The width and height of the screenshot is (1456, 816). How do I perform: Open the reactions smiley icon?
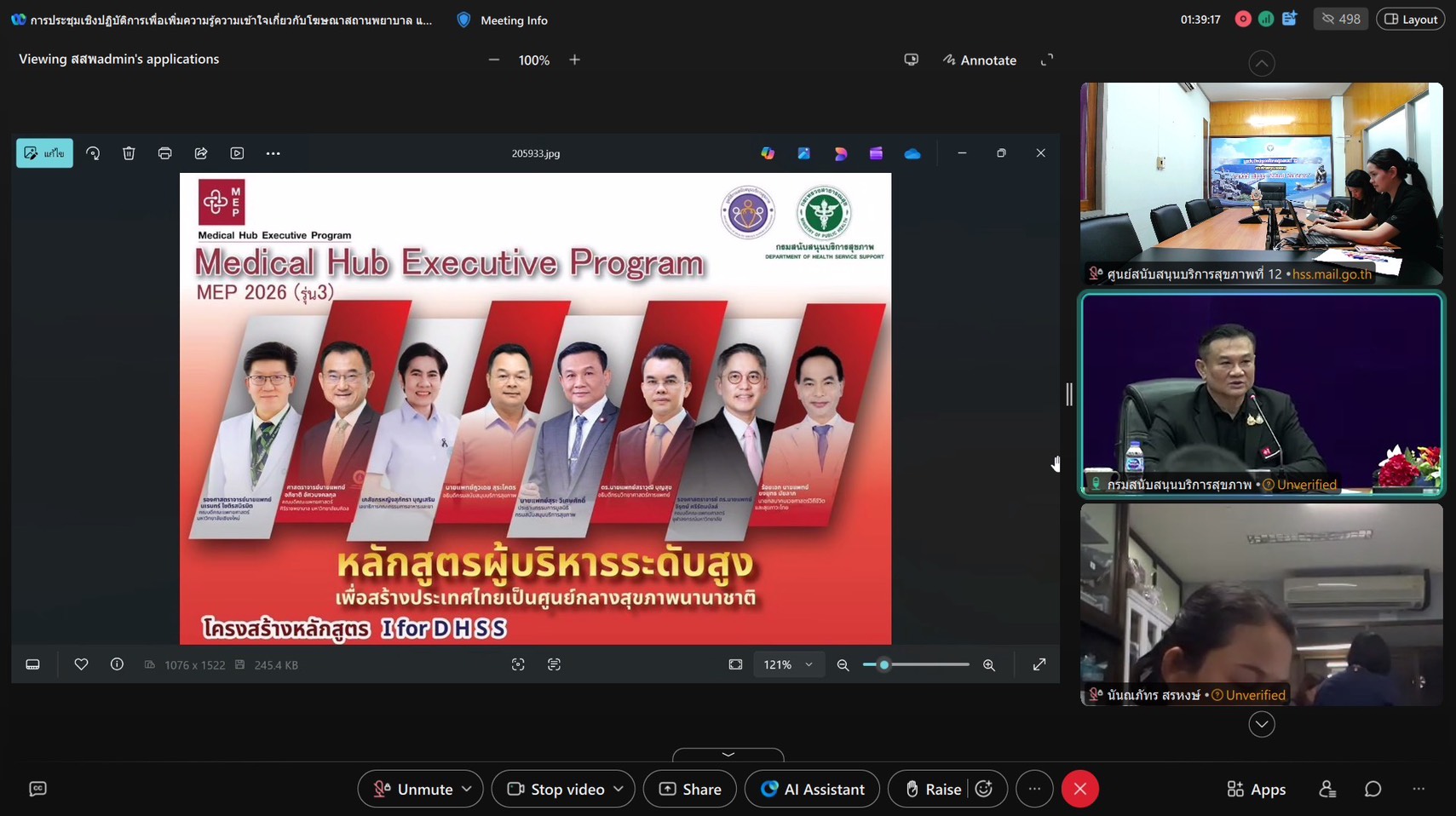click(x=985, y=789)
